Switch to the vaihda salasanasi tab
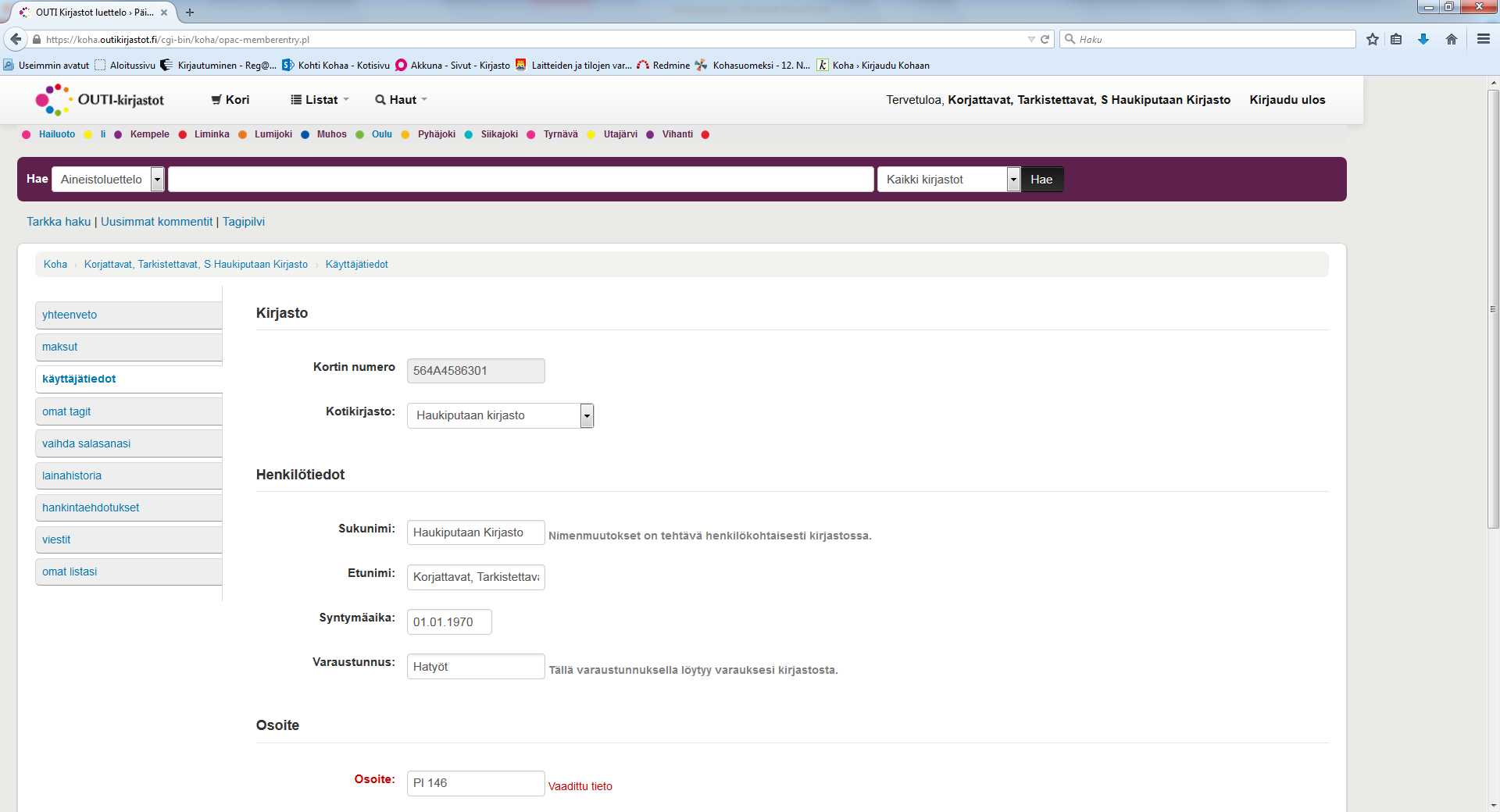This screenshot has width=1500, height=812. coord(129,443)
